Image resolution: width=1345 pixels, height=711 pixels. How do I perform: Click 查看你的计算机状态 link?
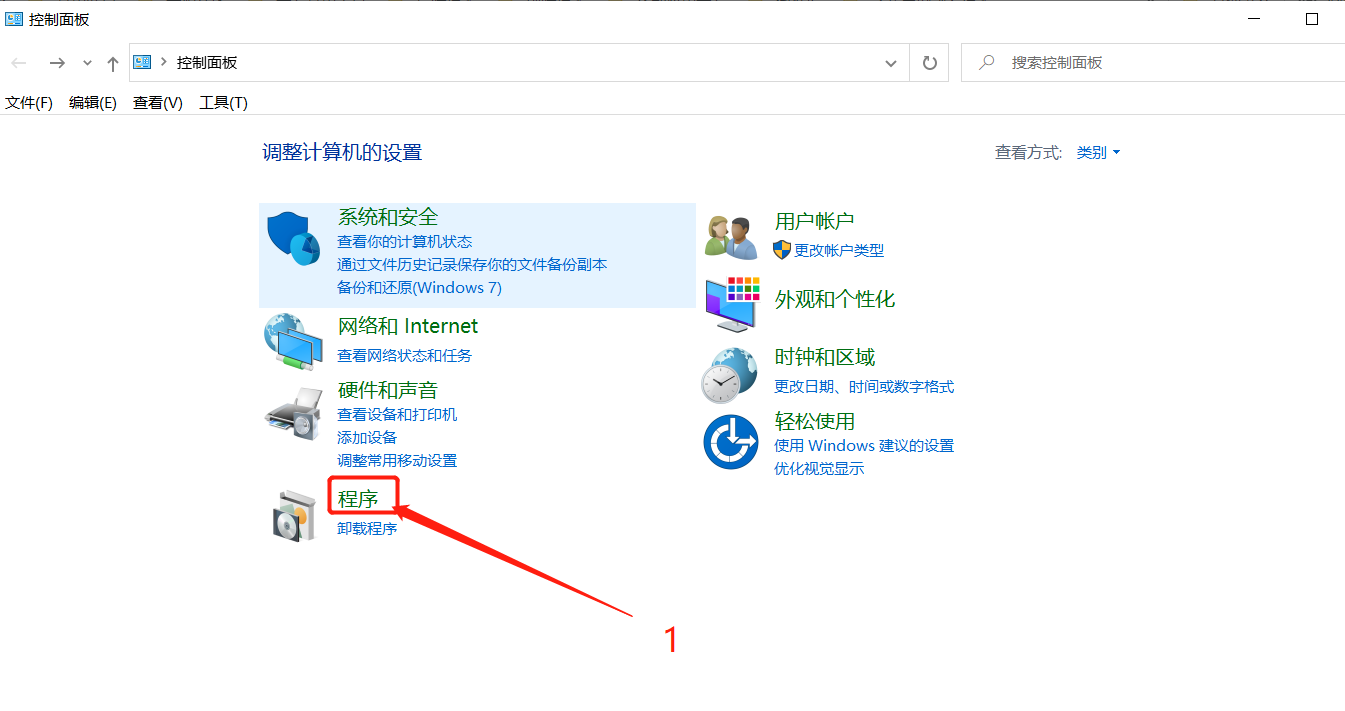404,241
